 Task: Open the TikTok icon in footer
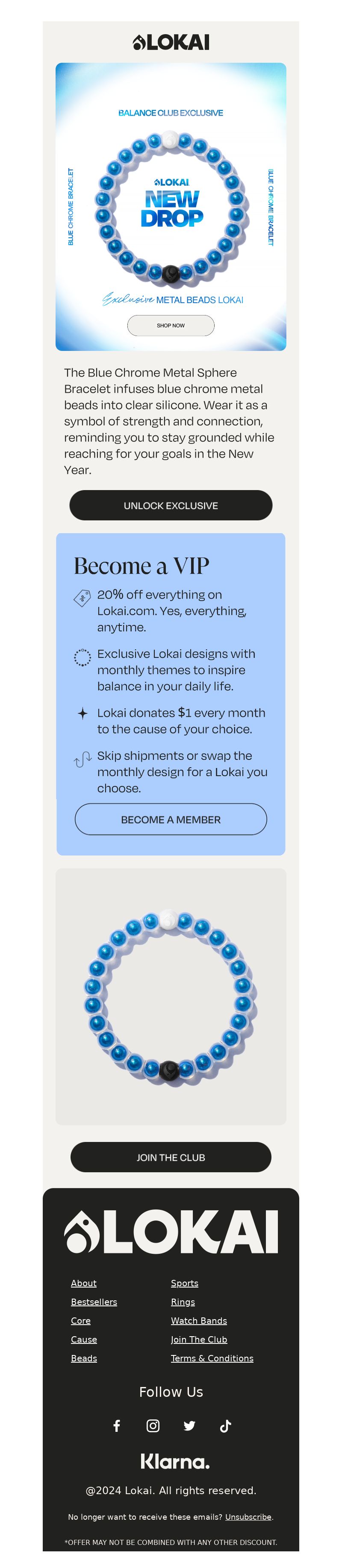[x=226, y=1425]
